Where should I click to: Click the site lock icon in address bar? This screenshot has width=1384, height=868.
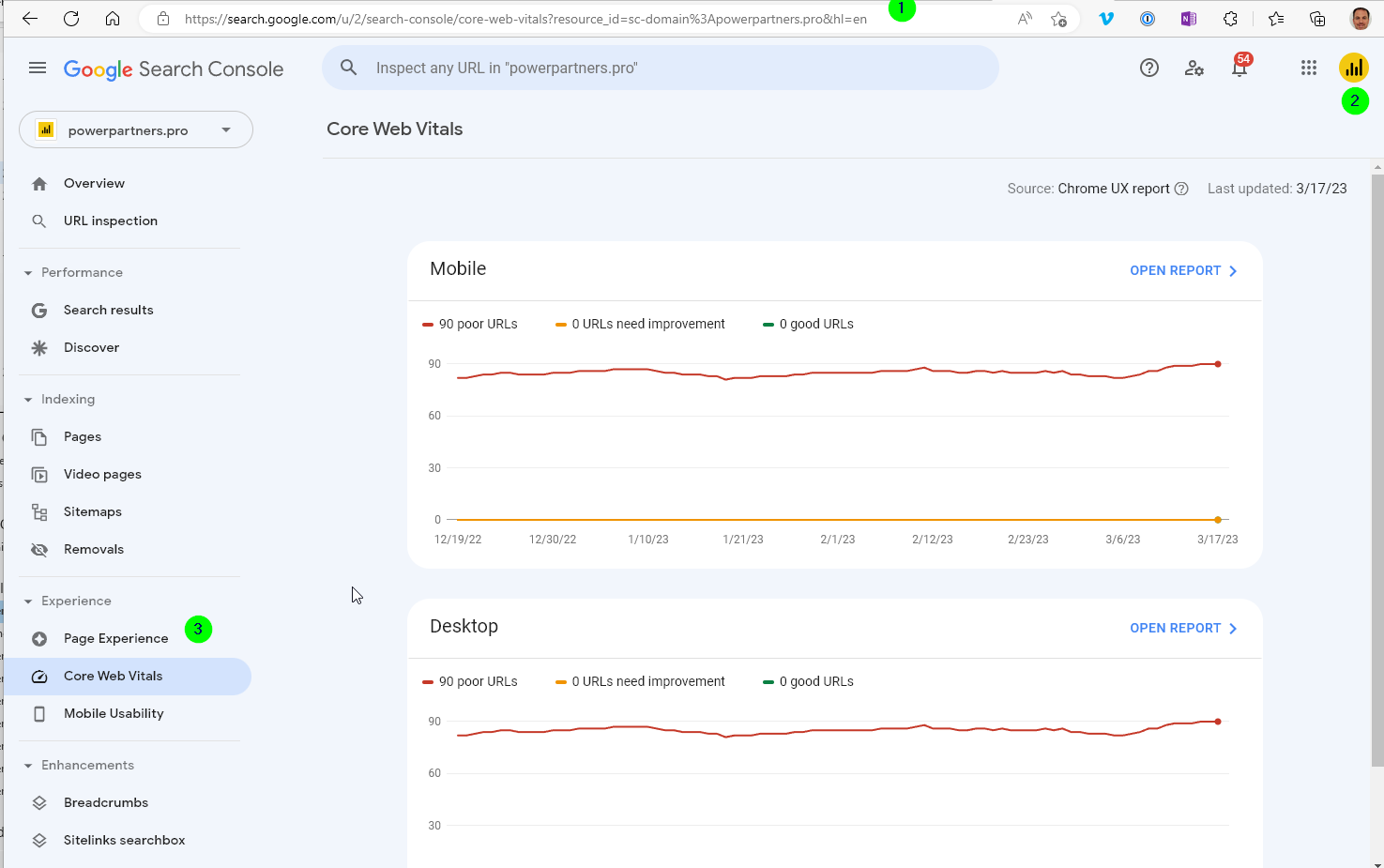[x=163, y=19]
